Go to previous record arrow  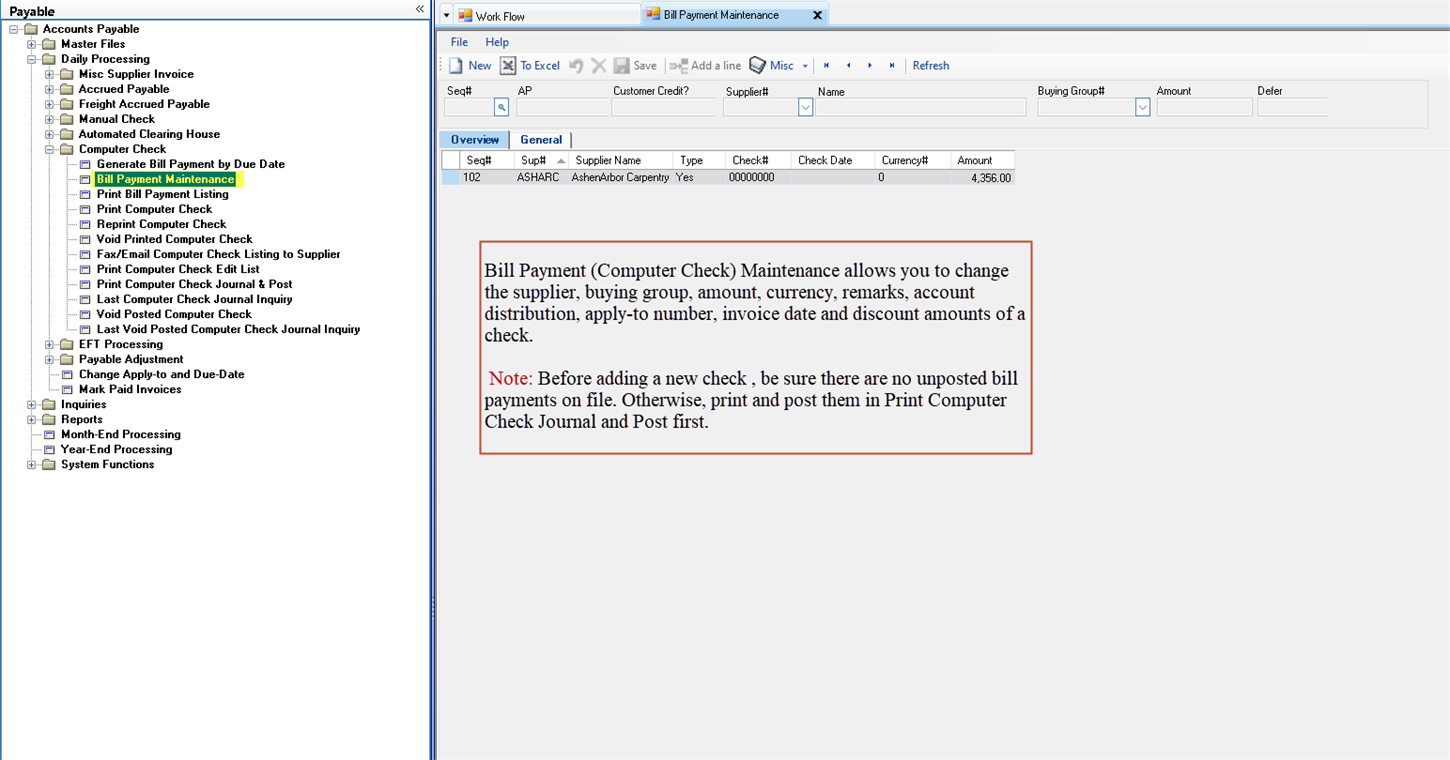[x=848, y=66]
